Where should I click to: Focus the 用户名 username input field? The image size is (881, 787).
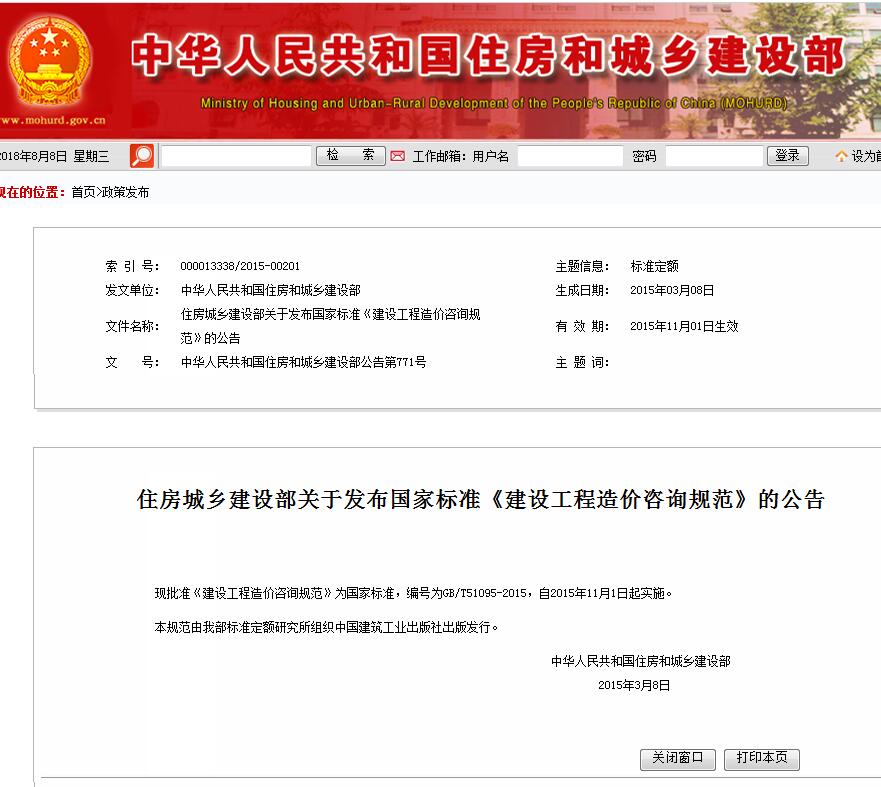pyautogui.click(x=570, y=156)
